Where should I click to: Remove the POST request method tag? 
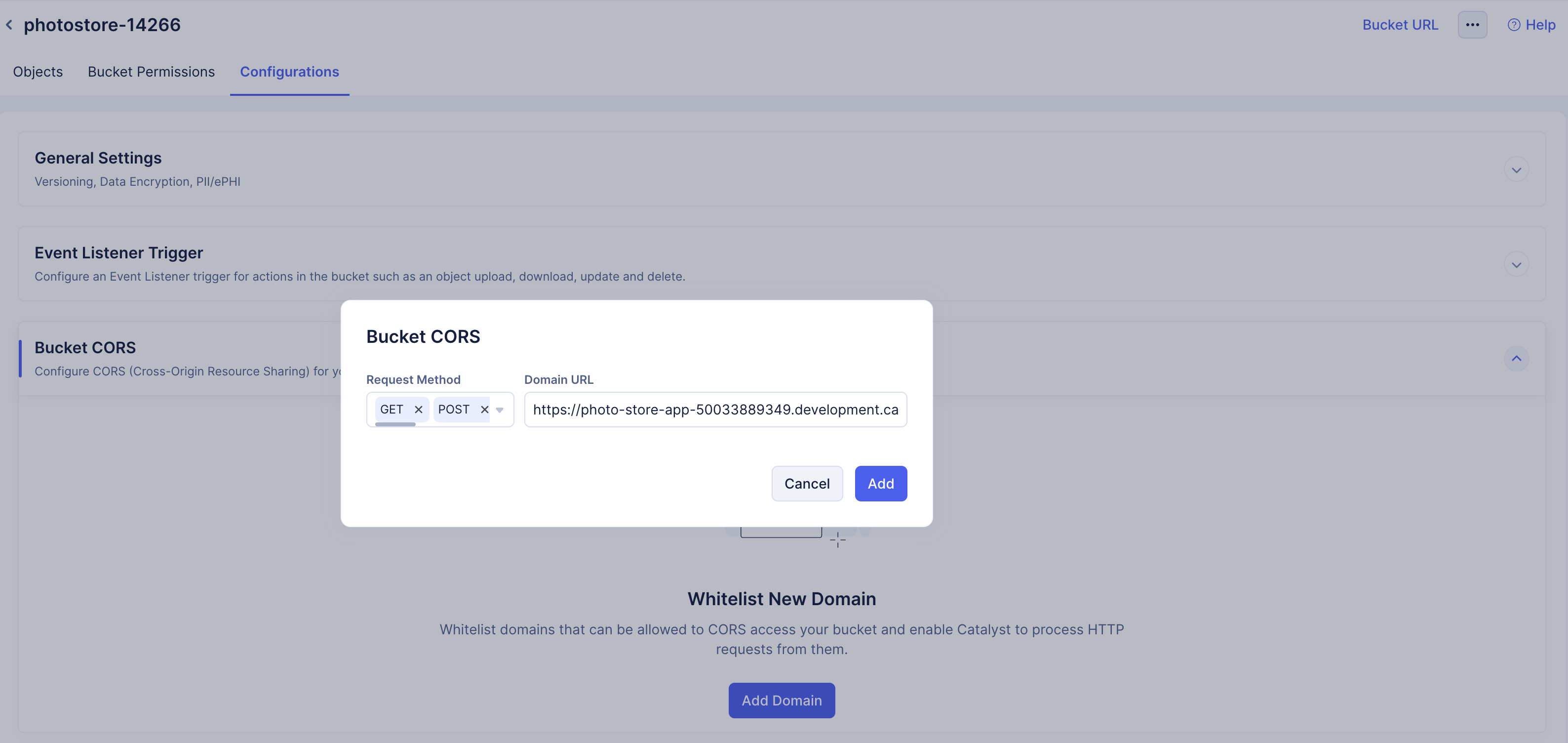pos(484,409)
